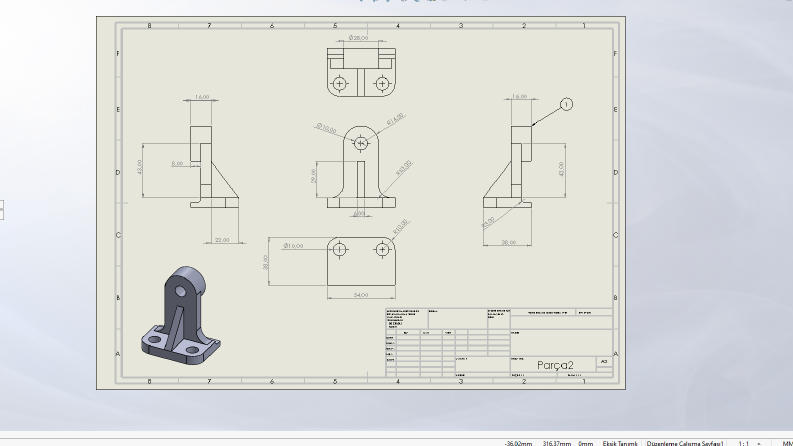793x446 pixels.
Task: Click the right hole center mark in top view
Action: point(382,83)
